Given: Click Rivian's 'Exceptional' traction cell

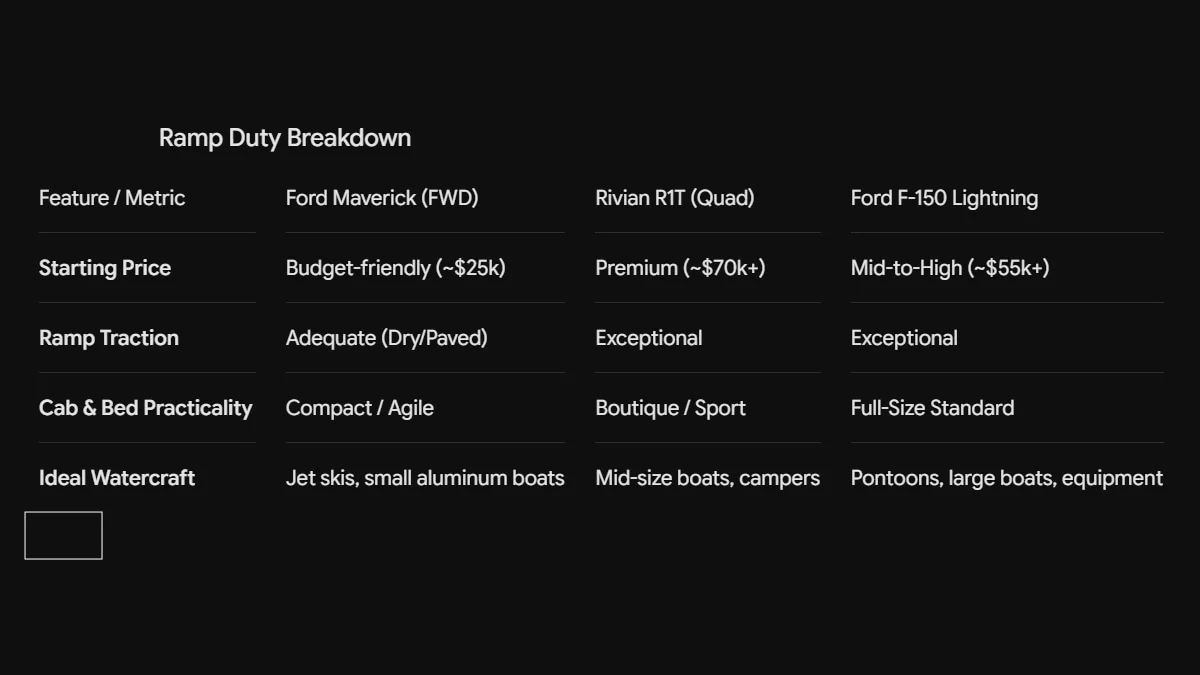Looking at the screenshot, I should [x=649, y=338].
